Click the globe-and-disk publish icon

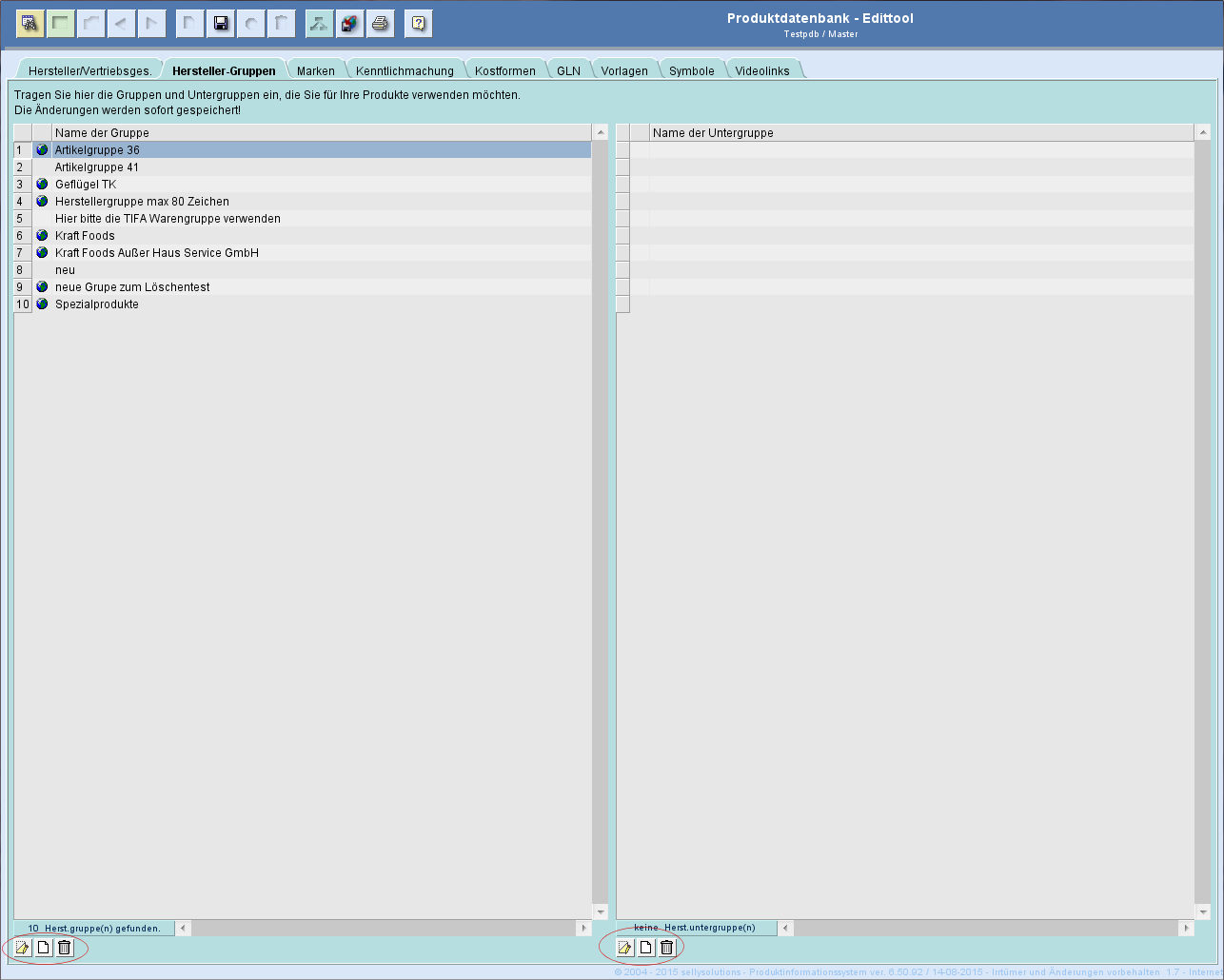[x=350, y=24]
